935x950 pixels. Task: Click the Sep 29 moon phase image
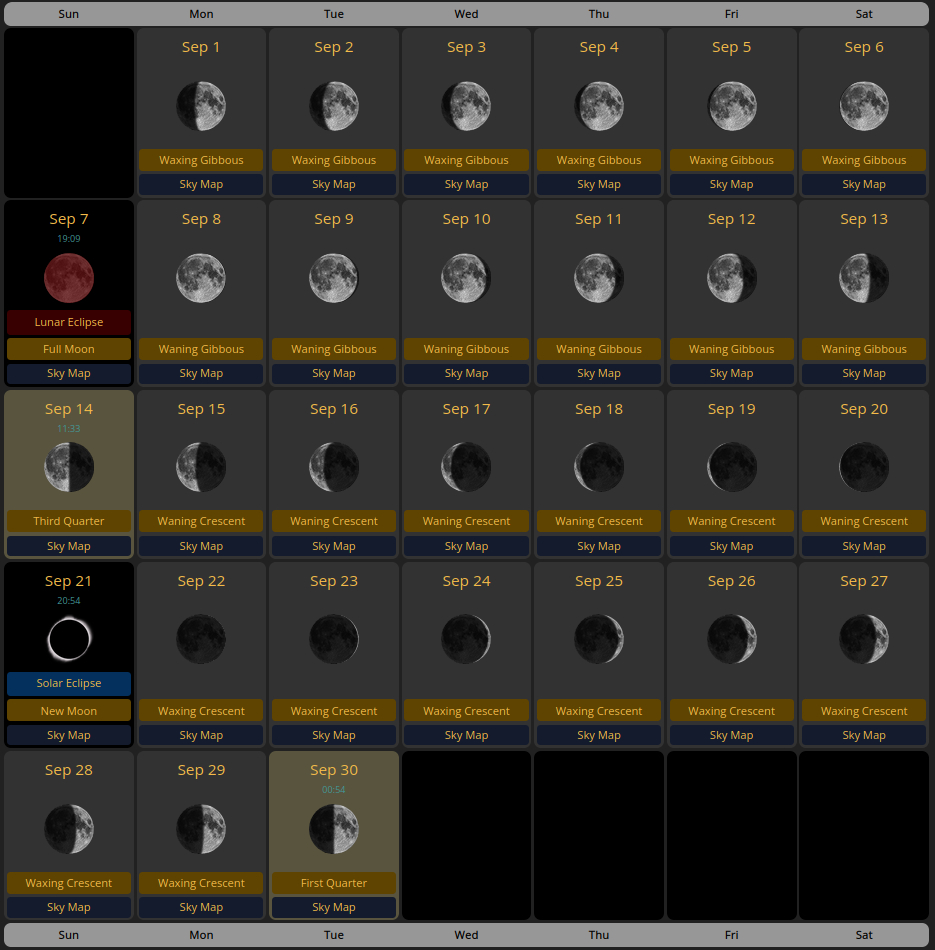pos(201,829)
